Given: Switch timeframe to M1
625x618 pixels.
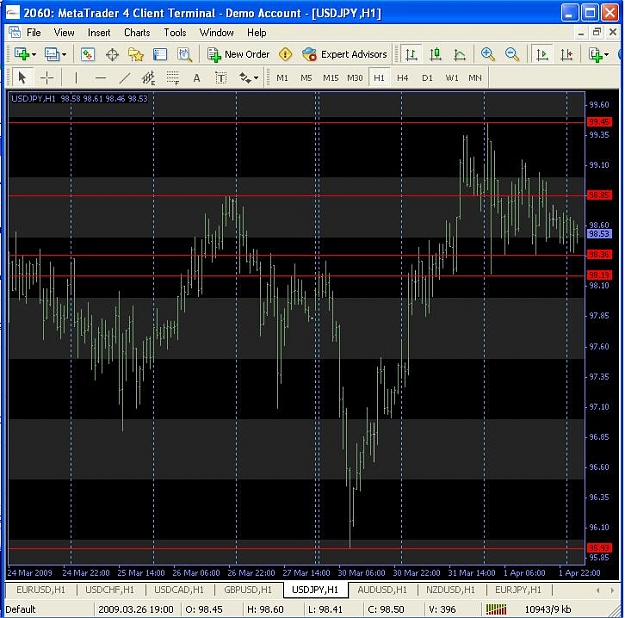Looking at the screenshot, I should point(282,78).
